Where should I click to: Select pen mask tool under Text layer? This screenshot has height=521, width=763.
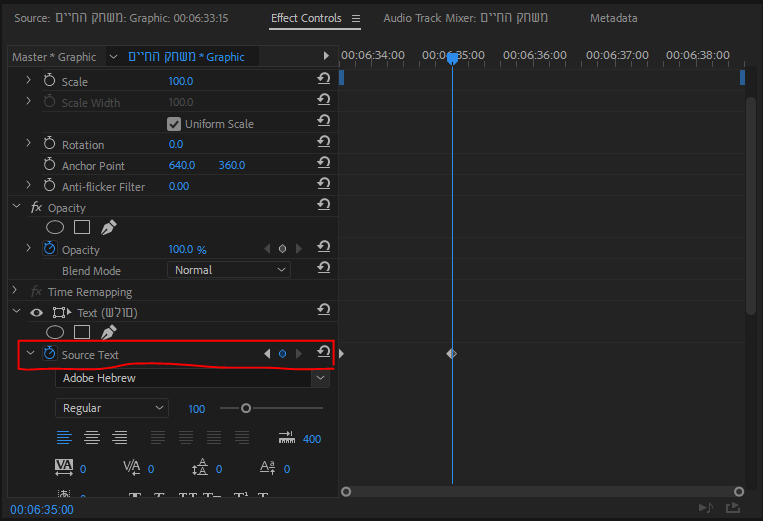109,332
